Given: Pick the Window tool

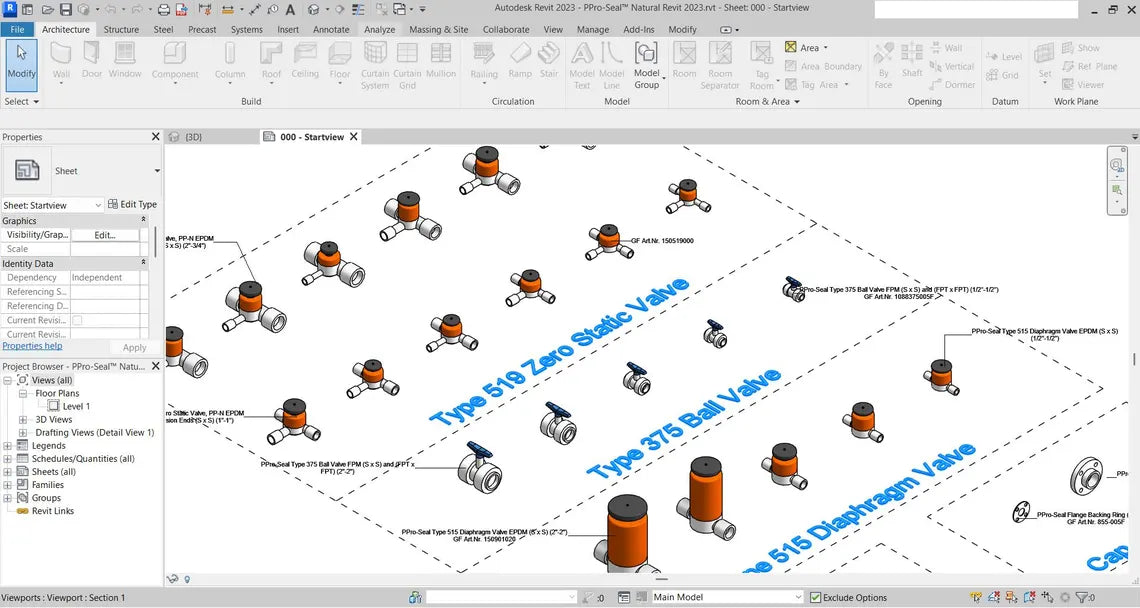Looking at the screenshot, I should tap(125, 60).
